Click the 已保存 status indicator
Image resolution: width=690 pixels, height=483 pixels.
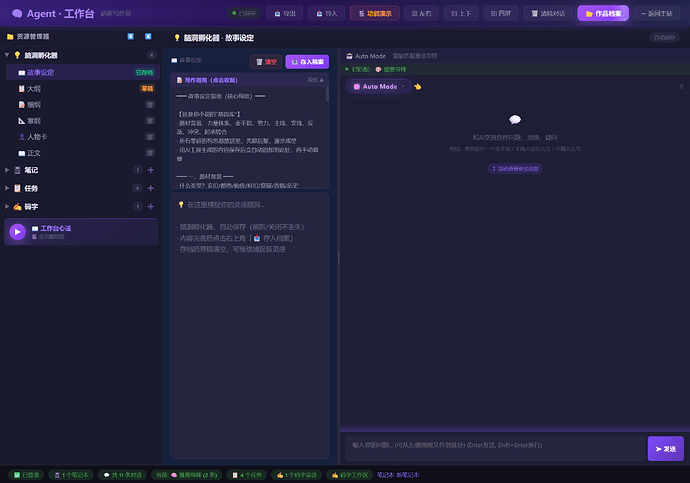[x=244, y=14]
